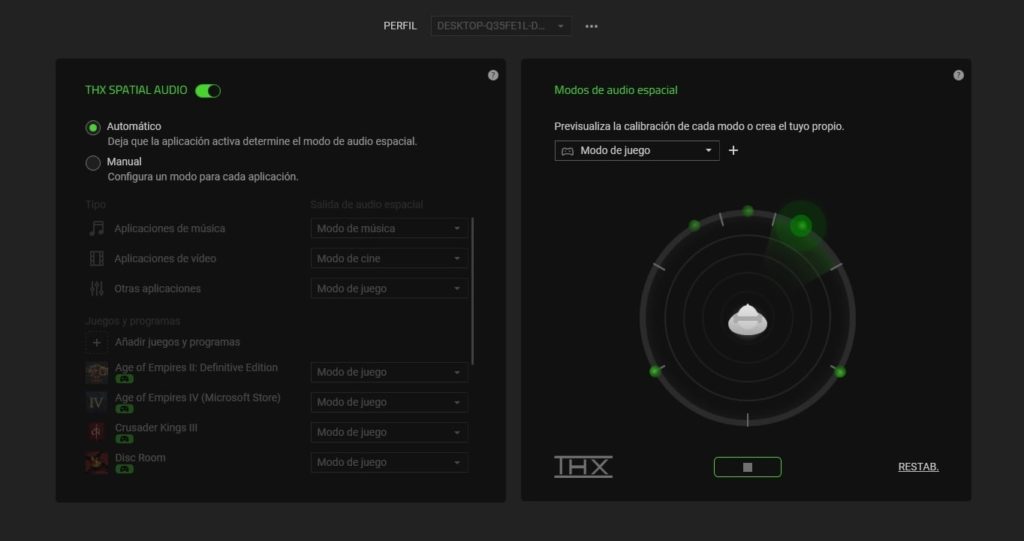The image size is (1024, 541).
Task: Select the Manual radio option
Action: click(x=93, y=163)
